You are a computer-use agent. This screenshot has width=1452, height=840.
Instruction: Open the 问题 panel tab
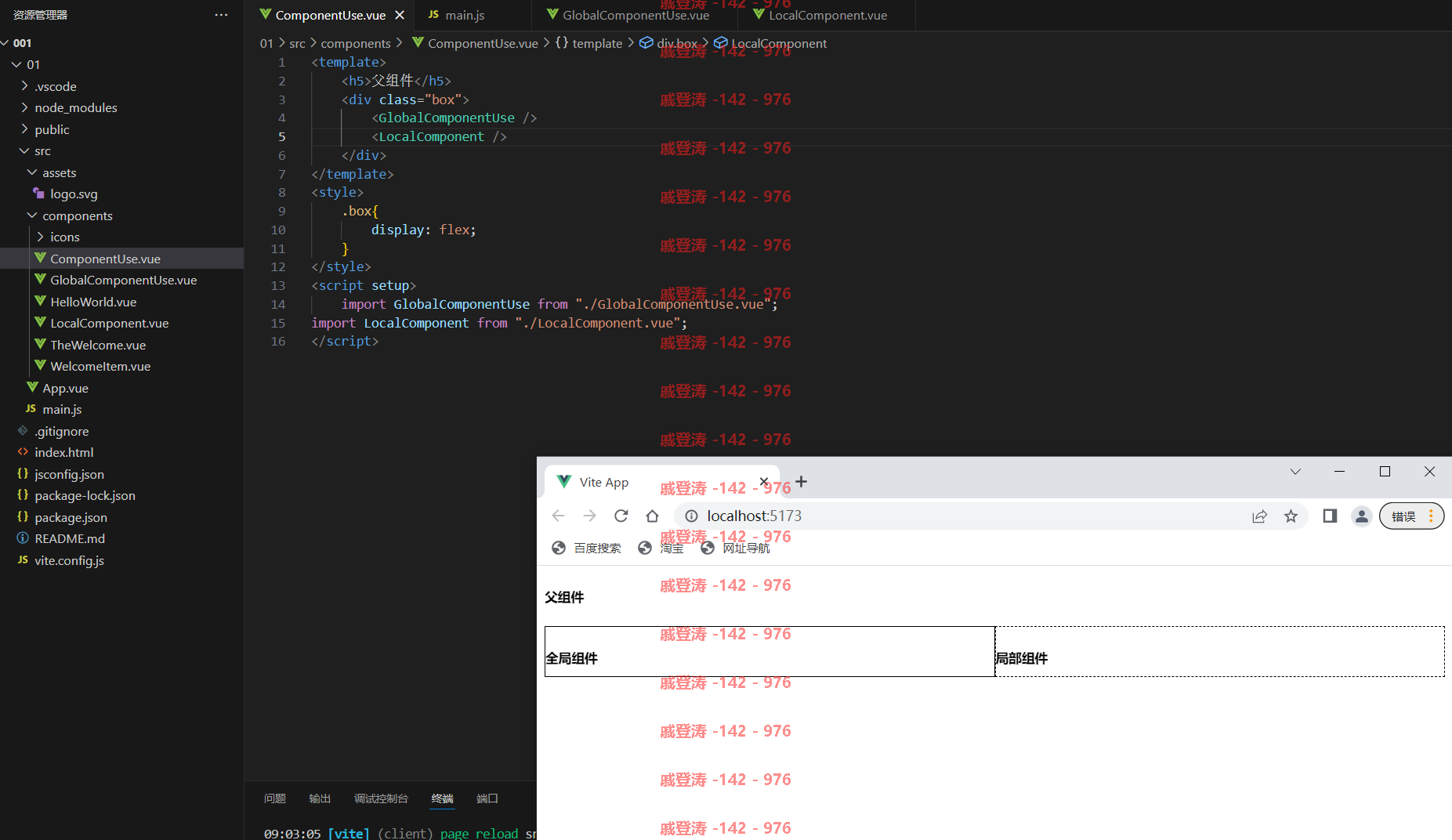[275, 798]
